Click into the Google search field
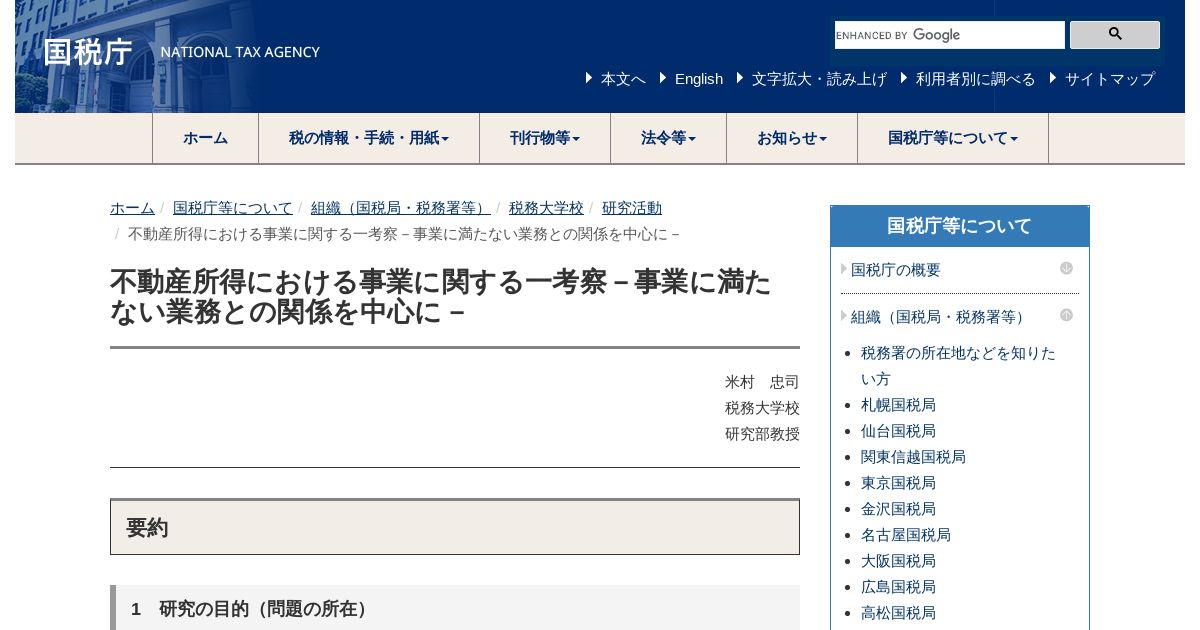Image resolution: width=1200 pixels, height=630 pixels. pos(950,35)
